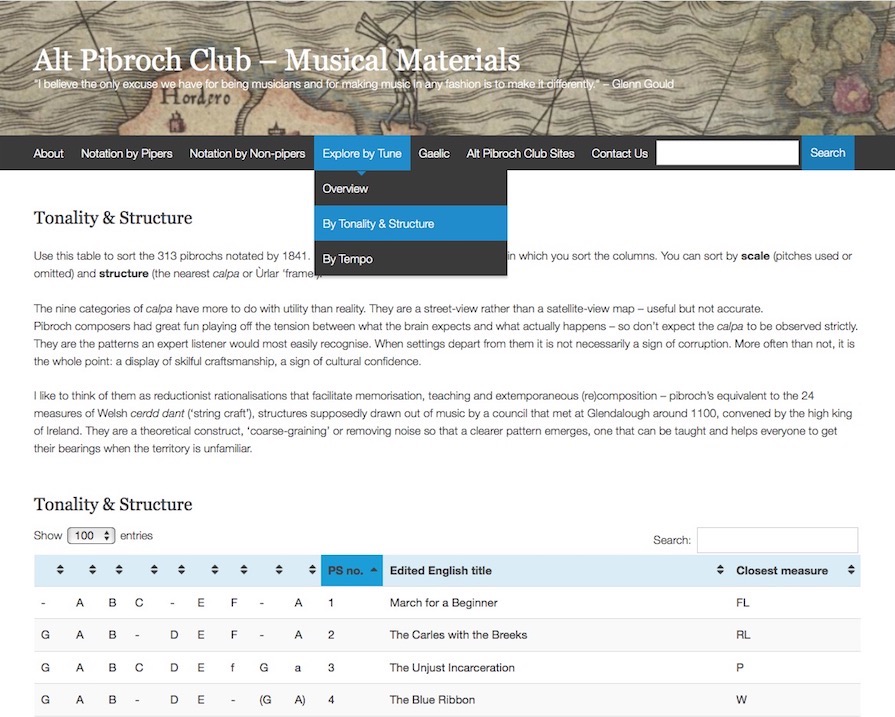Open the Notation by Pipers page
Screen dimensions: 895x717
(x=126, y=153)
